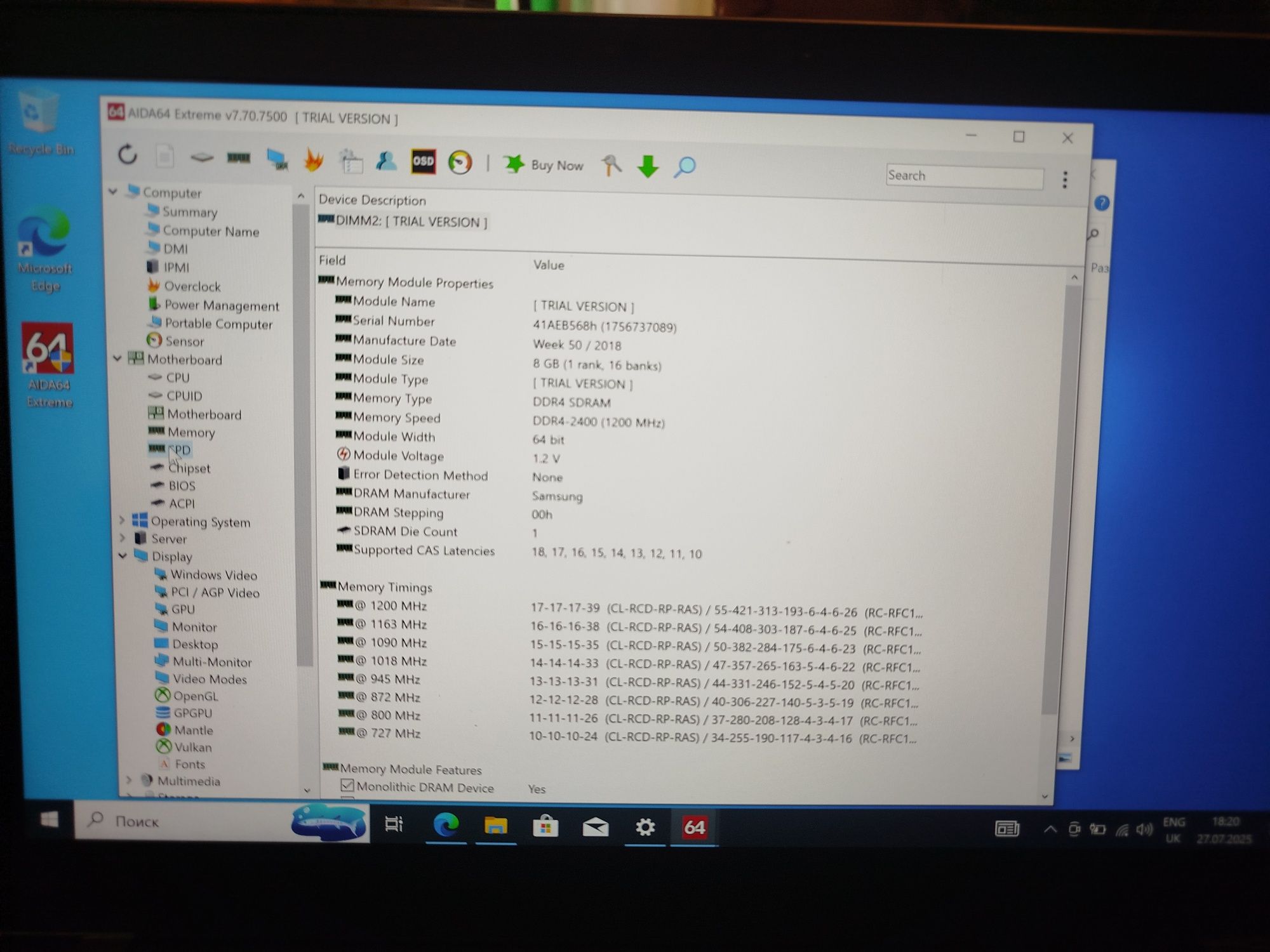Click the green download update arrow
Image resolution: width=1270 pixels, height=952 pixels.
(x=648, y=167)
